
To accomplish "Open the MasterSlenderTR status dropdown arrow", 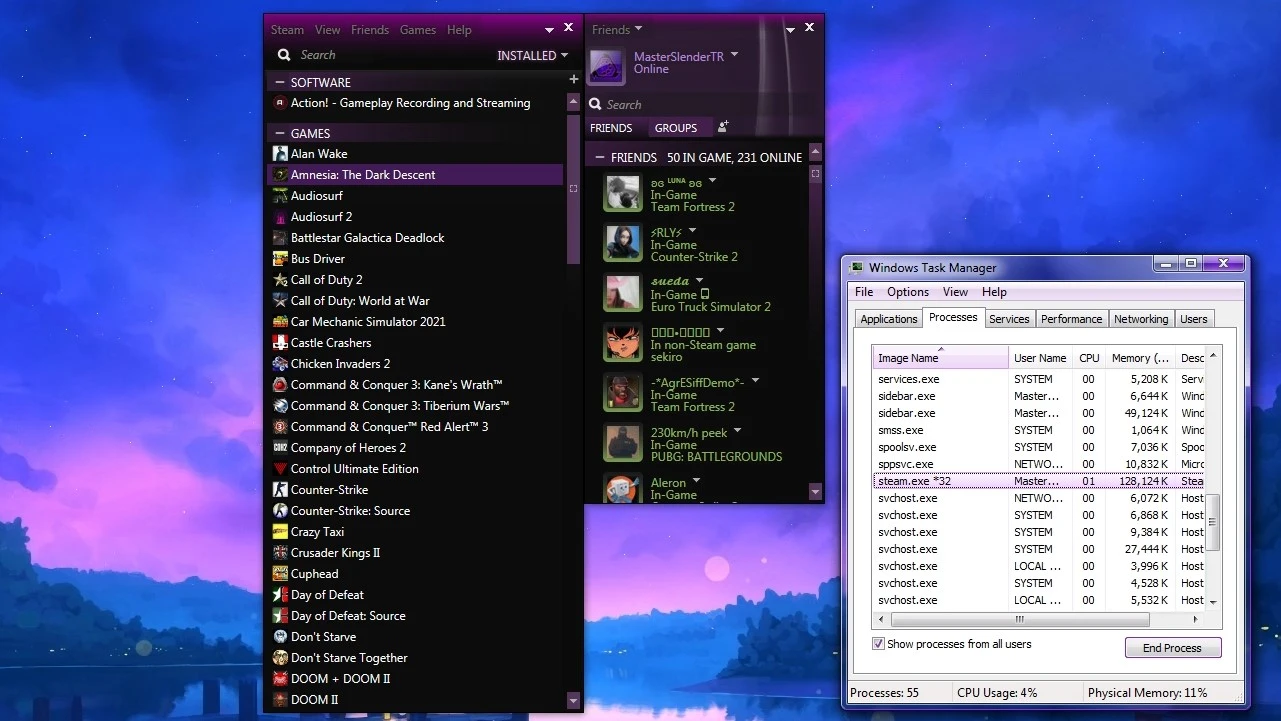I will (734, 54).
